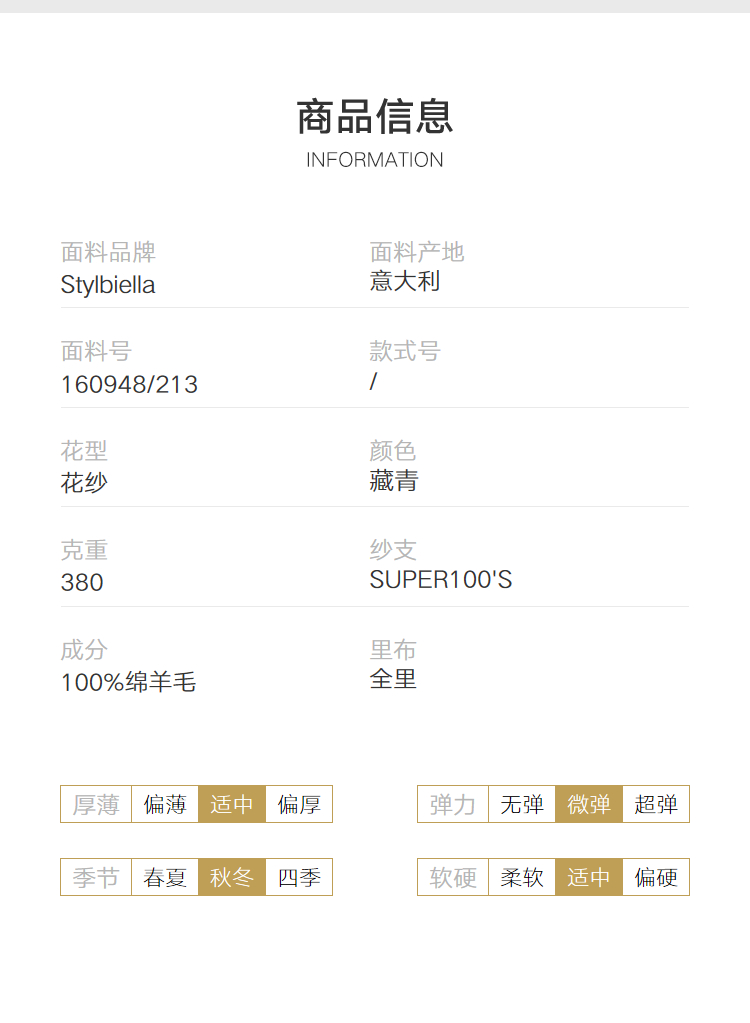Click the 藏青 color value
The image size is (750, 1023).
(394, 481)
